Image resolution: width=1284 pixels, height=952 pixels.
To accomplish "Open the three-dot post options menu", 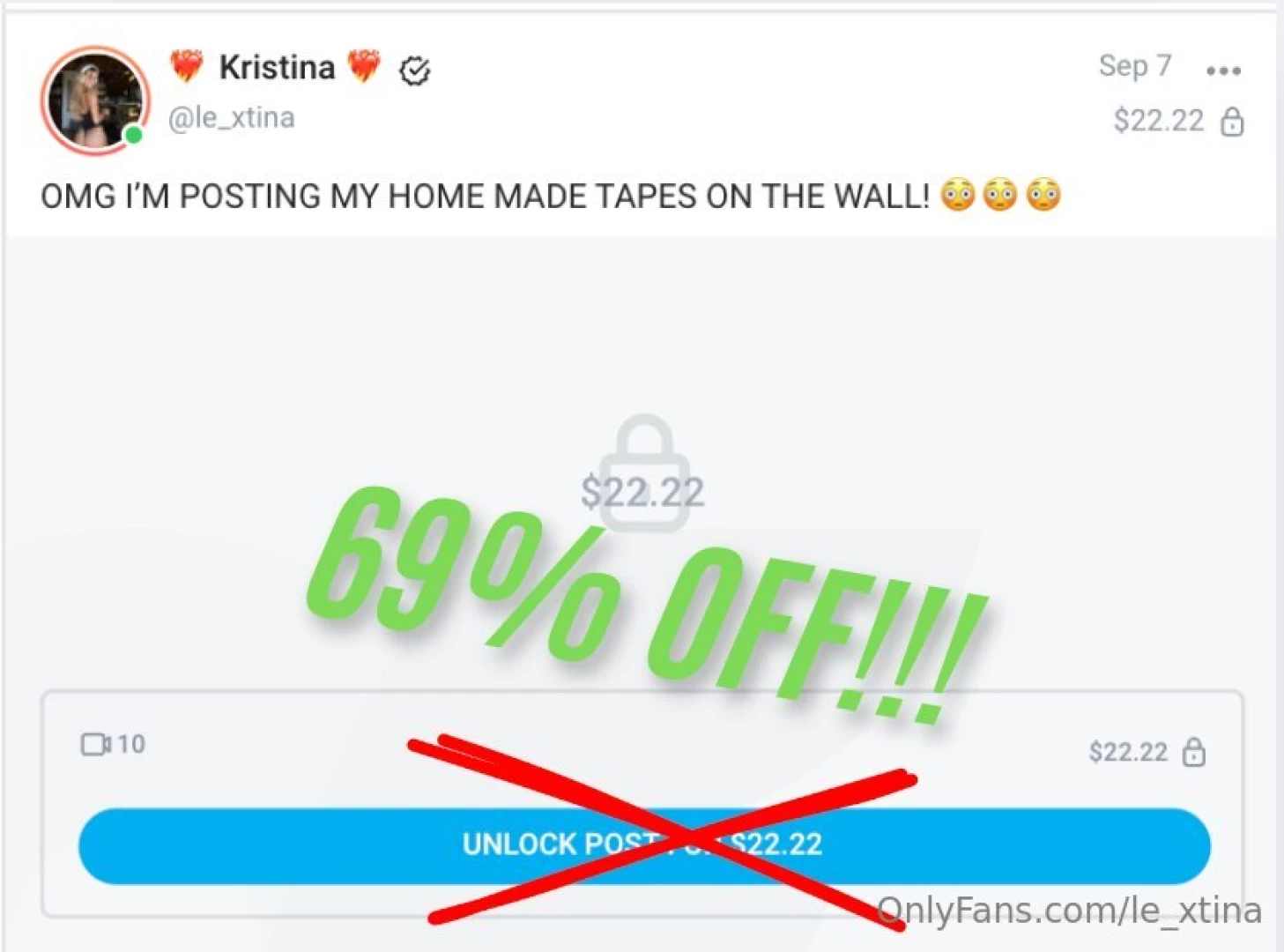I will pos(1223,71).
